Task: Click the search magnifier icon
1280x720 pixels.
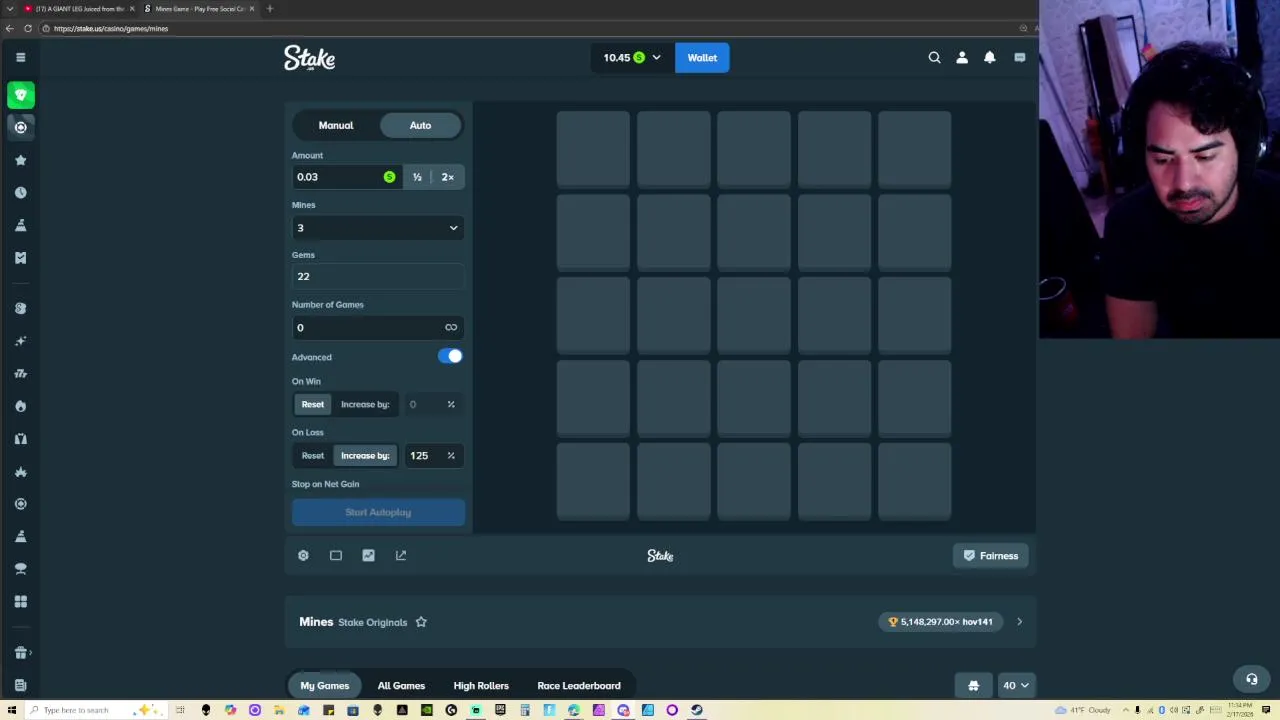Action: tap(934, 58)
